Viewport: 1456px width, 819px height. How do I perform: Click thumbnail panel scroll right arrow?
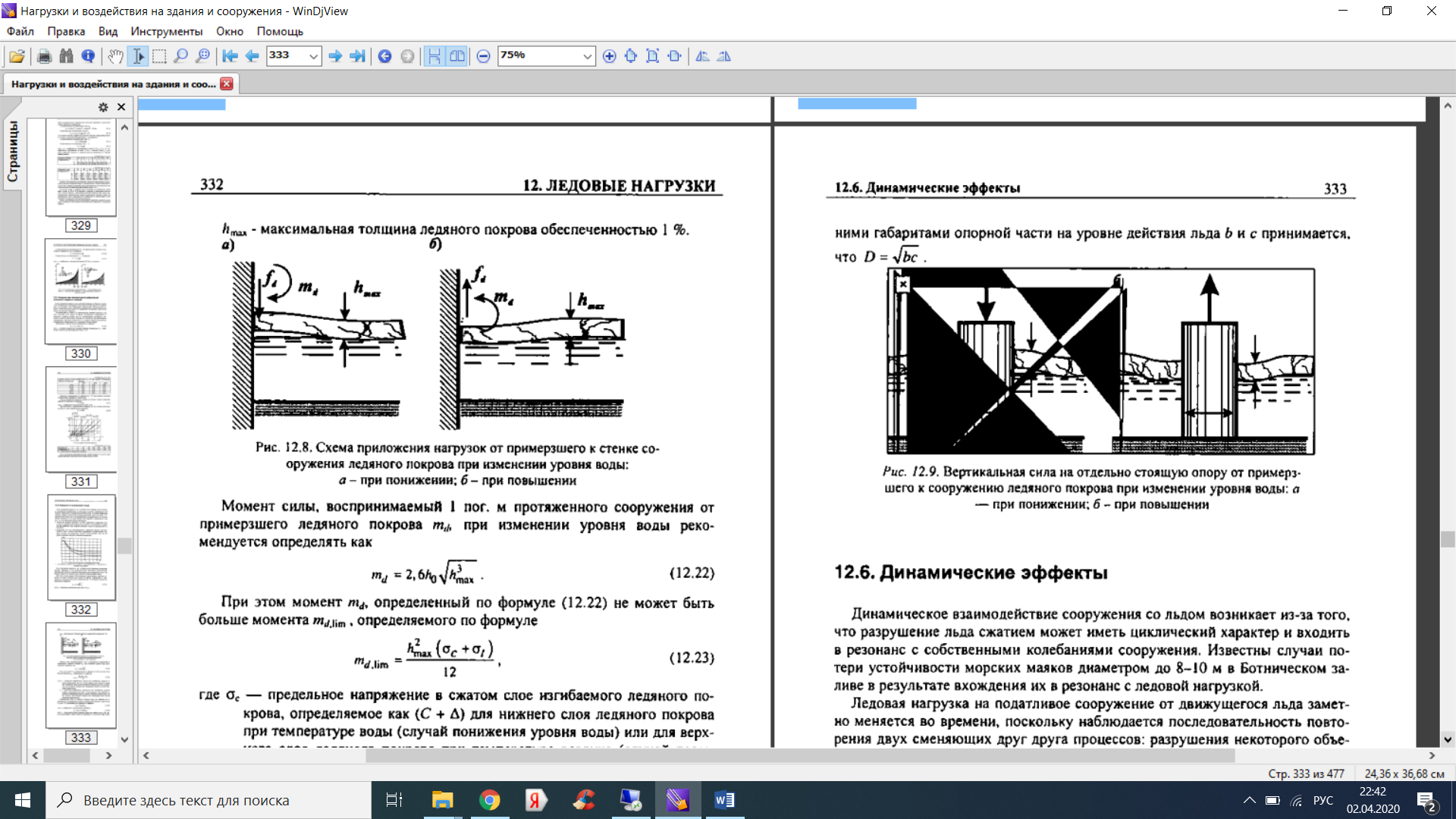pos(108,755)
